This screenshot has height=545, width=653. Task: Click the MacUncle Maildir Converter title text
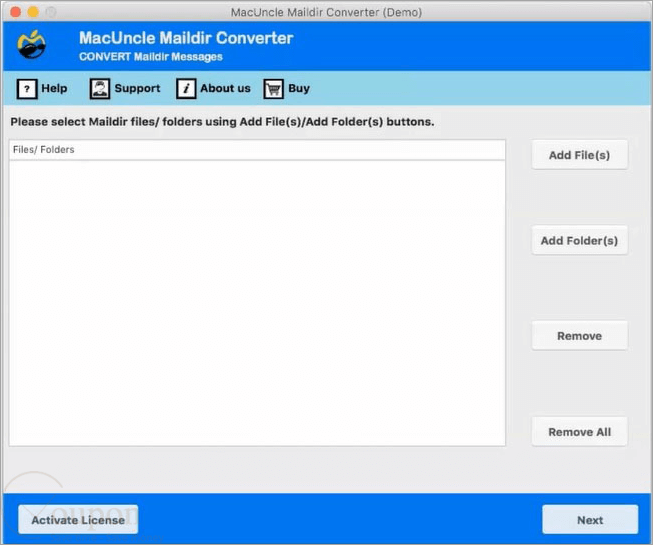point(186,38)
